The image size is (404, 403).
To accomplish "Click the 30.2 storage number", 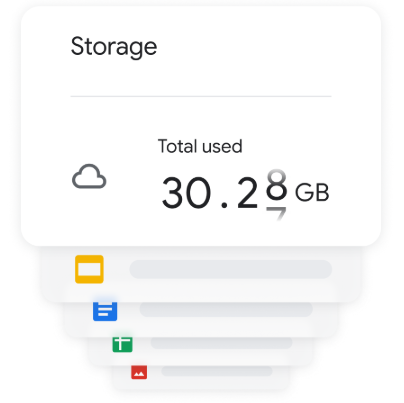I will click(x=210, y=193).
